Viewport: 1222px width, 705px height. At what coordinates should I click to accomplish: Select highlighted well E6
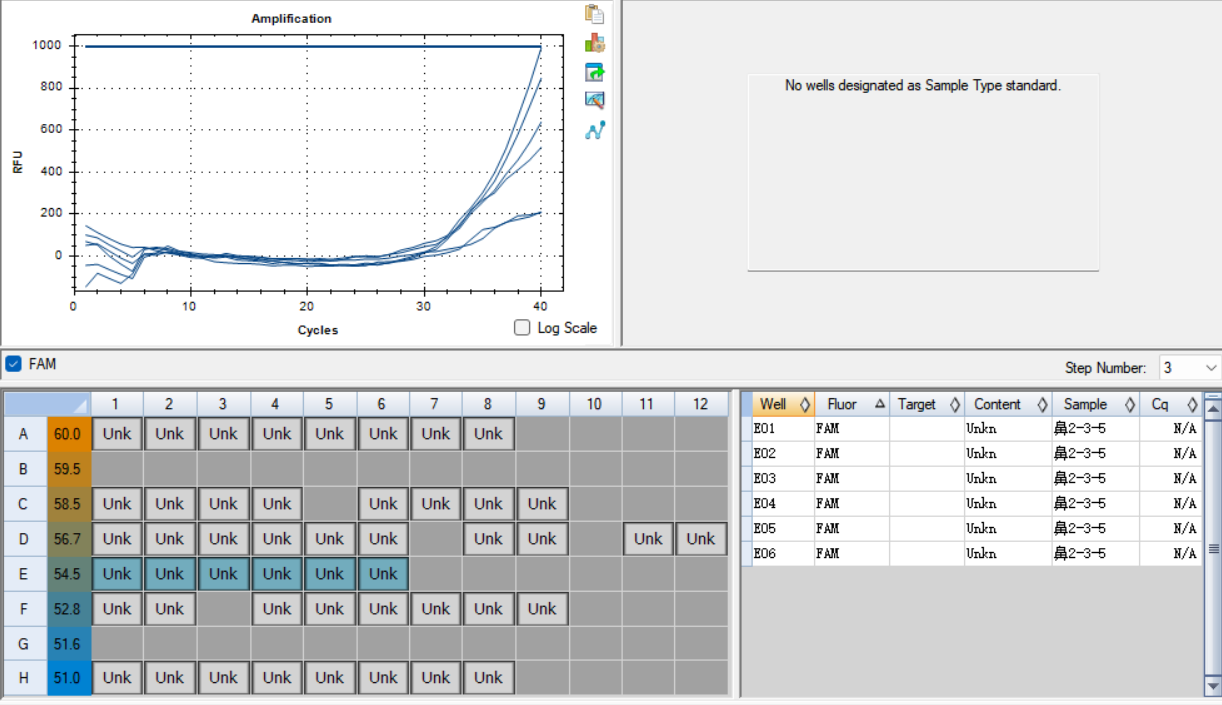coord(383,574)
